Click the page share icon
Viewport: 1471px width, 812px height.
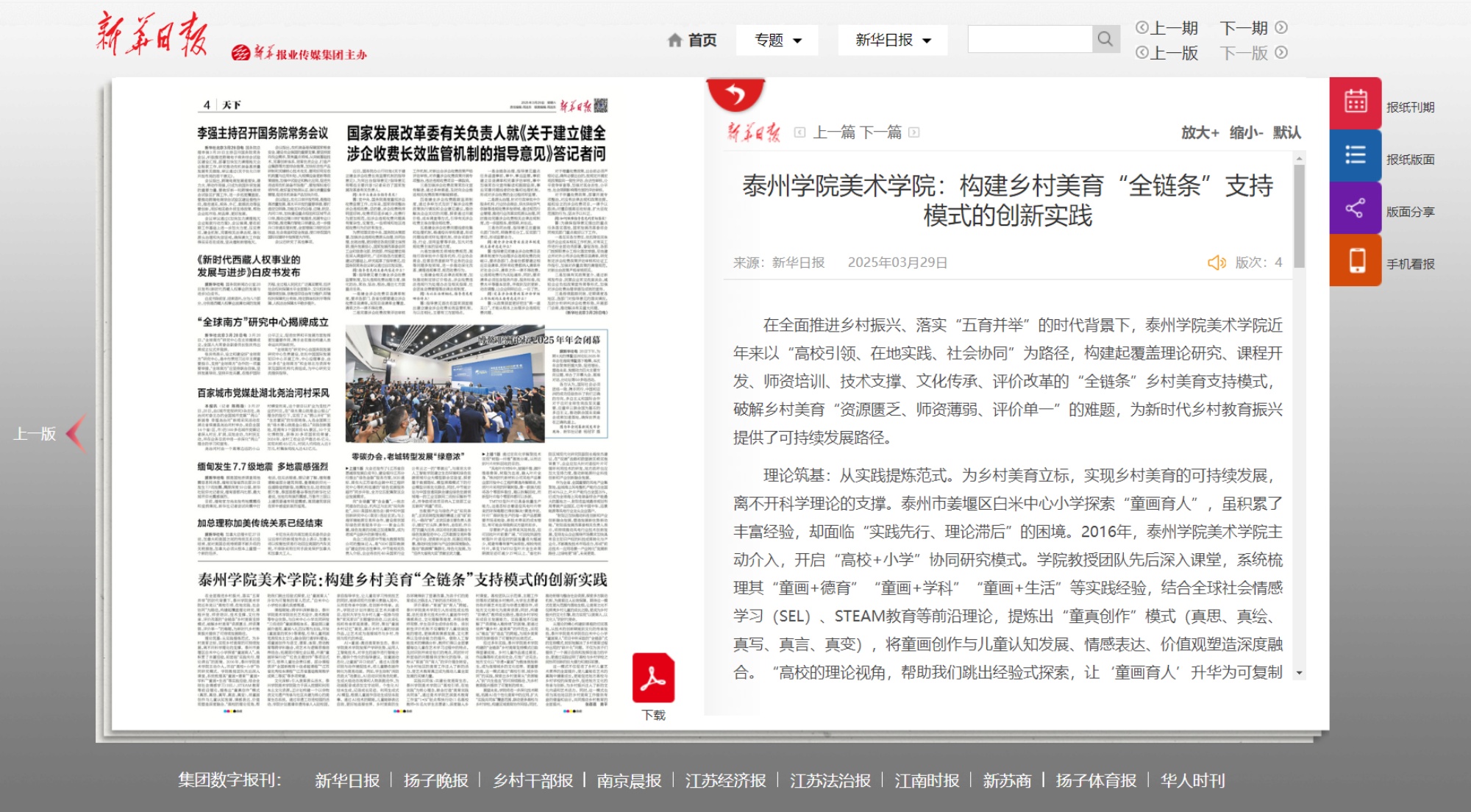pyautogui.click(x=1356, y=208)
